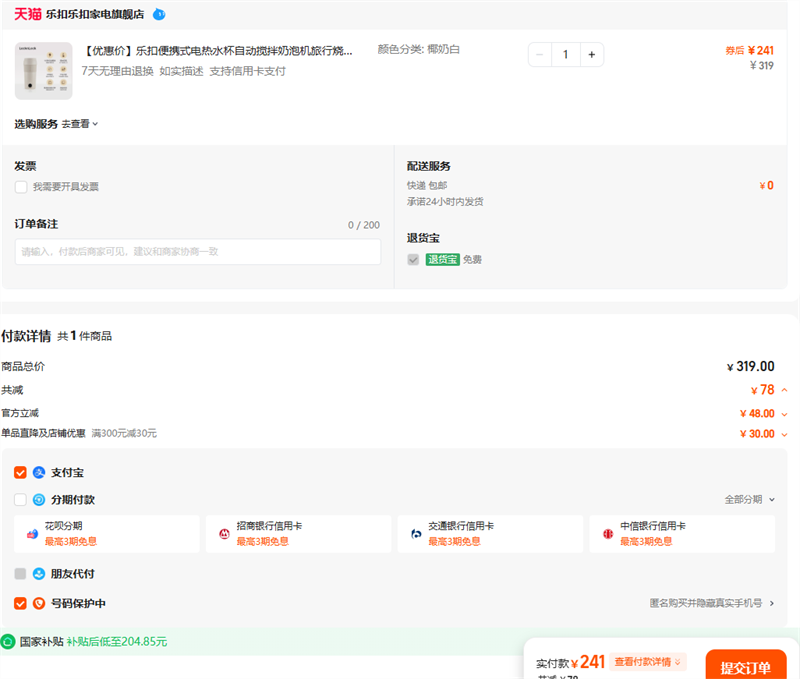Open the product thumbnail image

point(43,71)
